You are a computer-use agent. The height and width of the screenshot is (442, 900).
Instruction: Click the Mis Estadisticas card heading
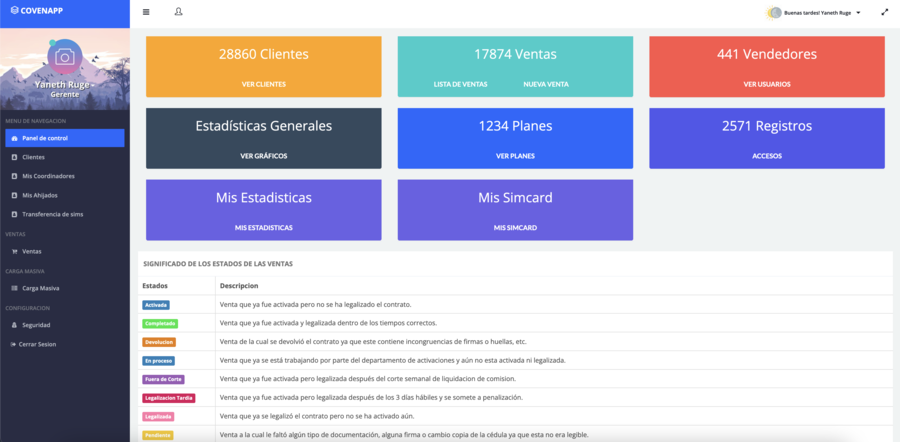[x=263, y=197]
